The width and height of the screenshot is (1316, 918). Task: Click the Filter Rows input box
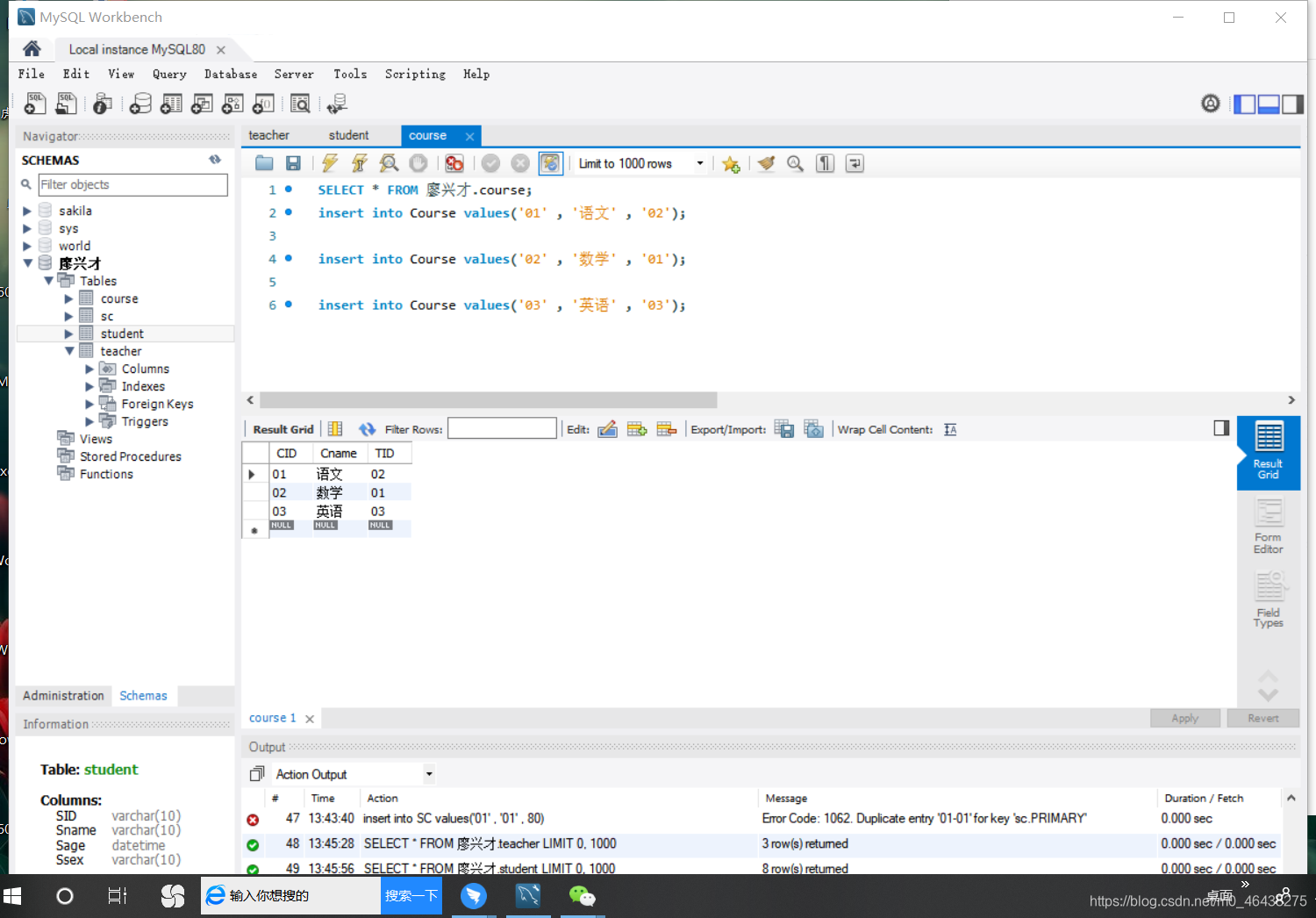502,428
